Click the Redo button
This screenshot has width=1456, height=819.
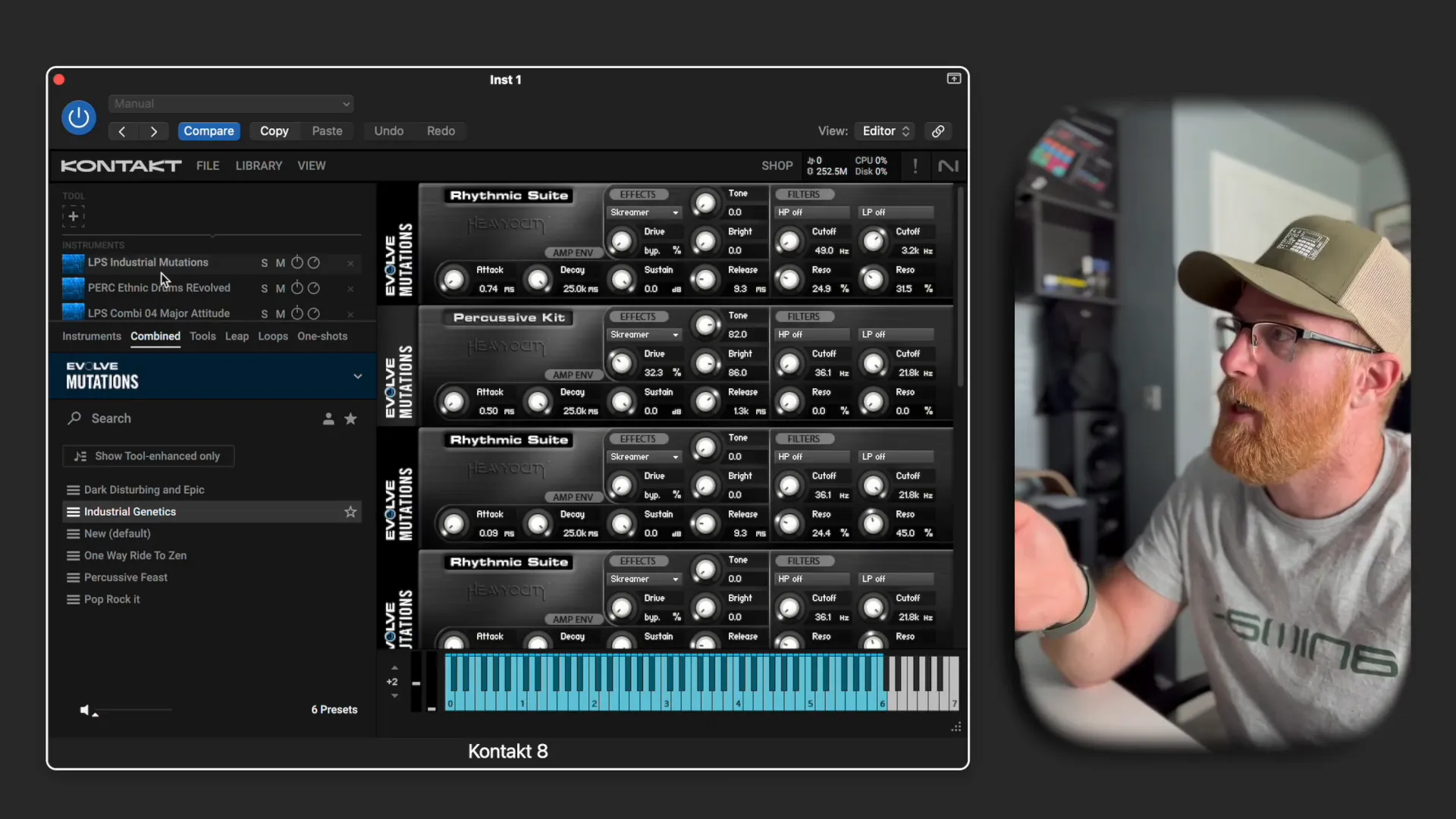tap(441, 131)
